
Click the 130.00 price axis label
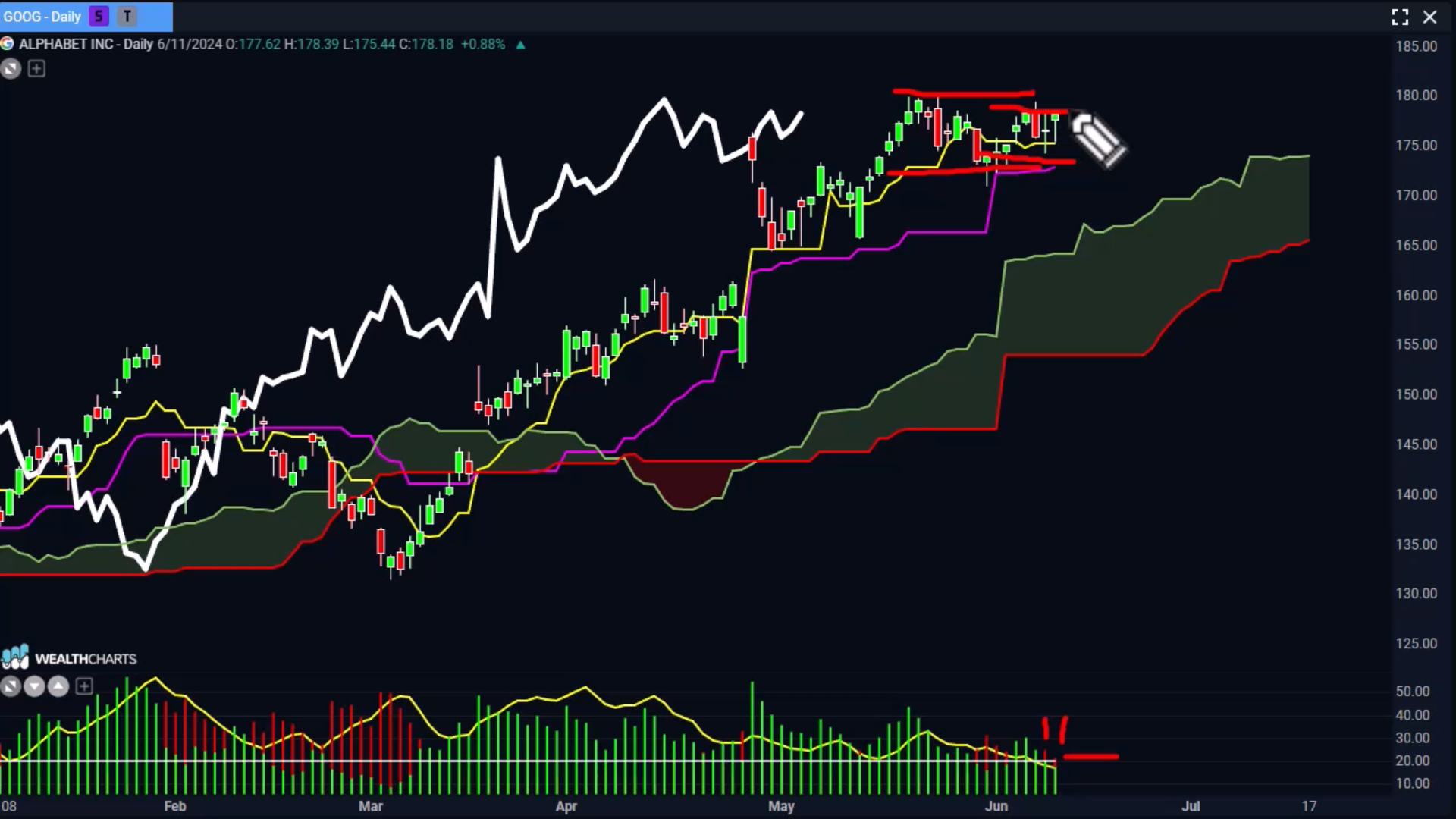click(x=1416, y=594)
